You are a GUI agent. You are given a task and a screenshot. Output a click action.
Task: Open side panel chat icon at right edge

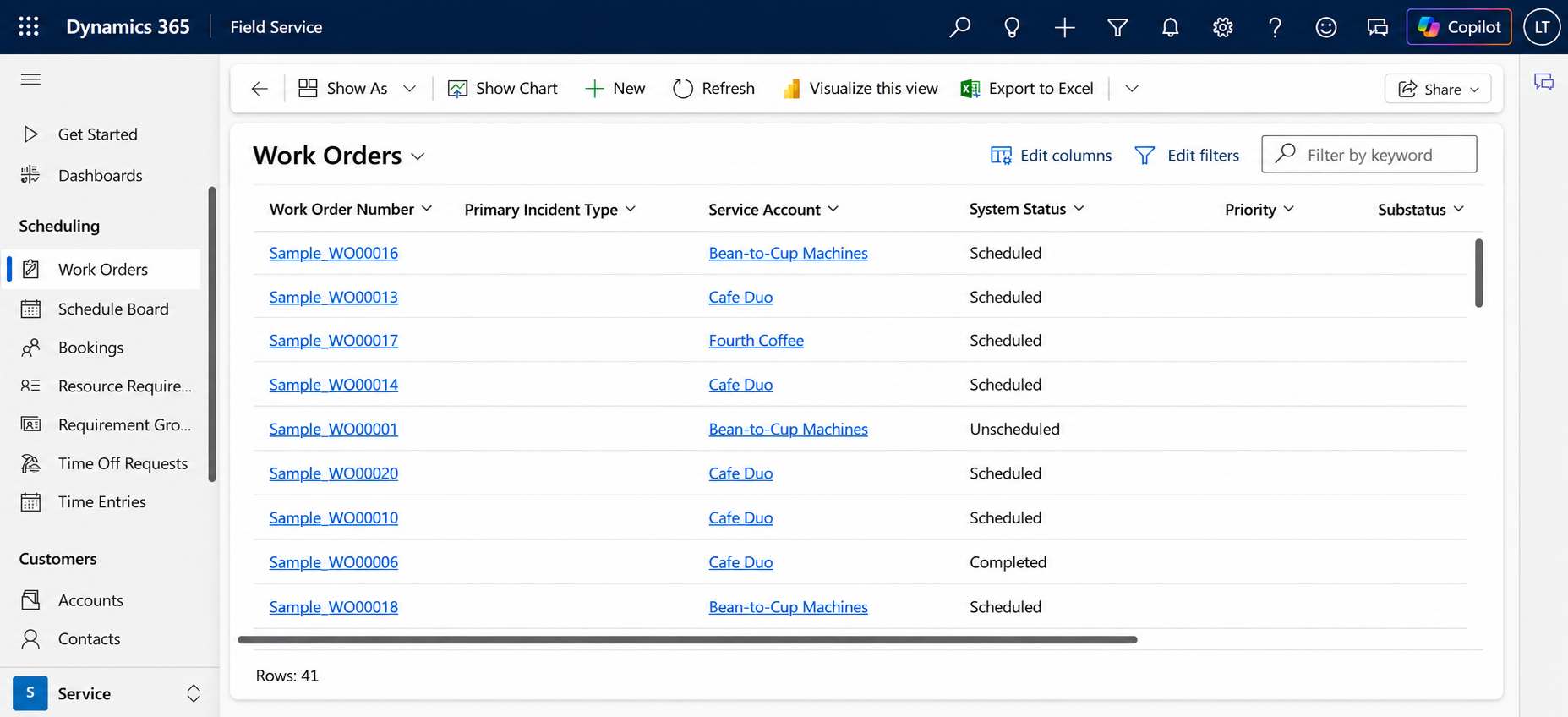tap(1544, 82)
